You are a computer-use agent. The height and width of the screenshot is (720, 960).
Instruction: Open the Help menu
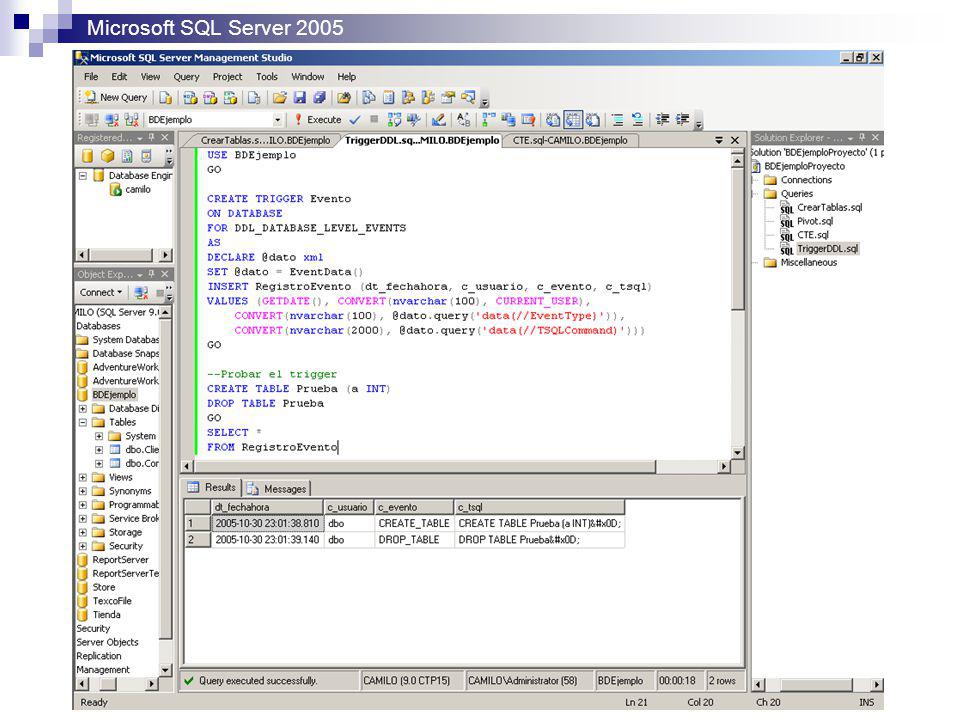(347, 77)
